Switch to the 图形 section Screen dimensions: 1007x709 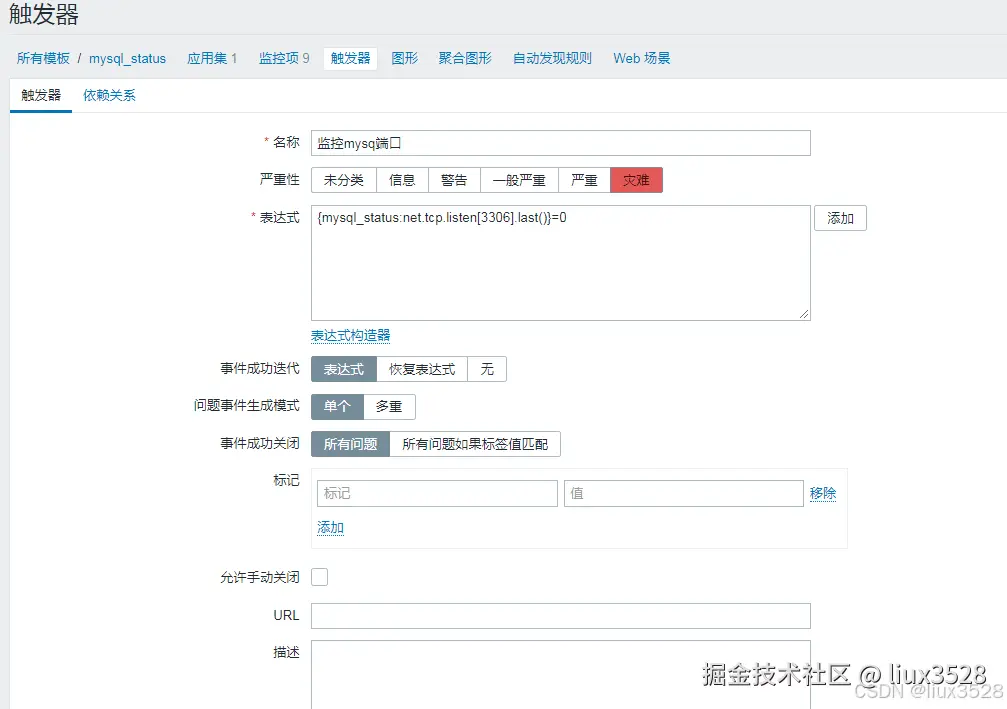click(x=404, y=58)
